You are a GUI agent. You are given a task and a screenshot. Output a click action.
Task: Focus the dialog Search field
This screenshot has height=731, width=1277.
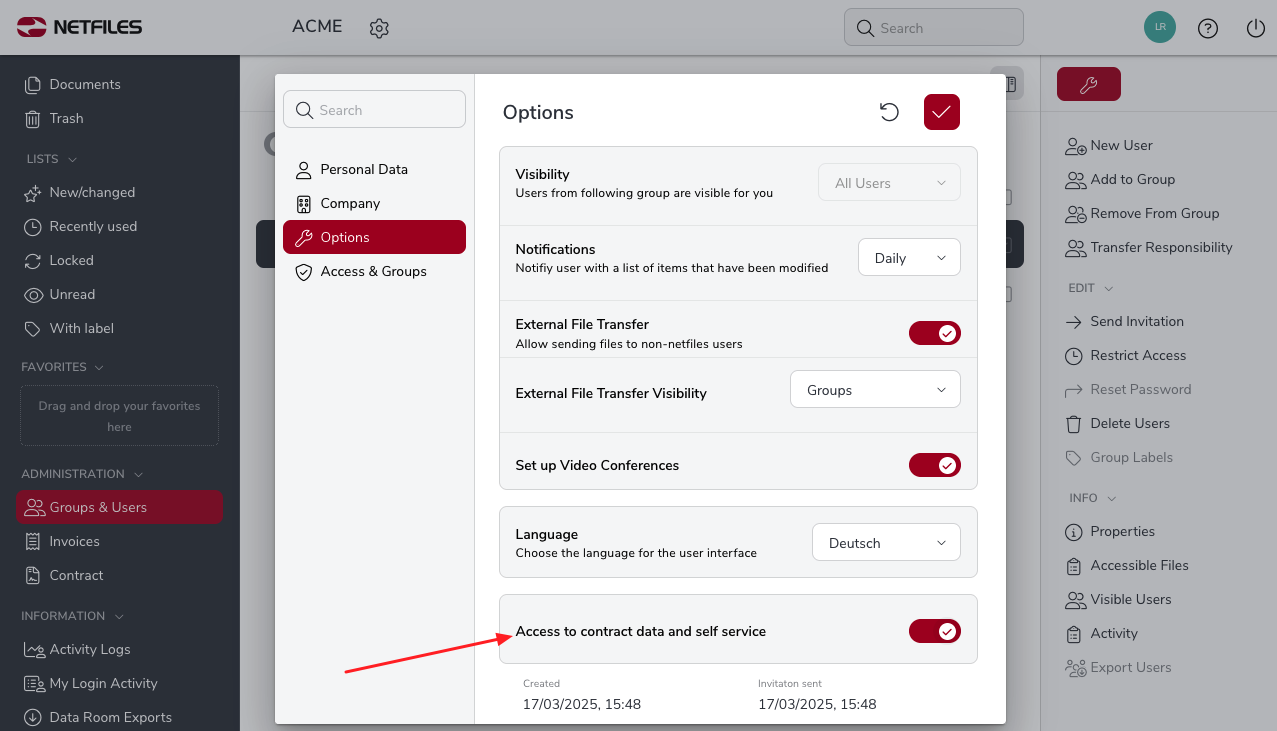click(x=374, y=110)
